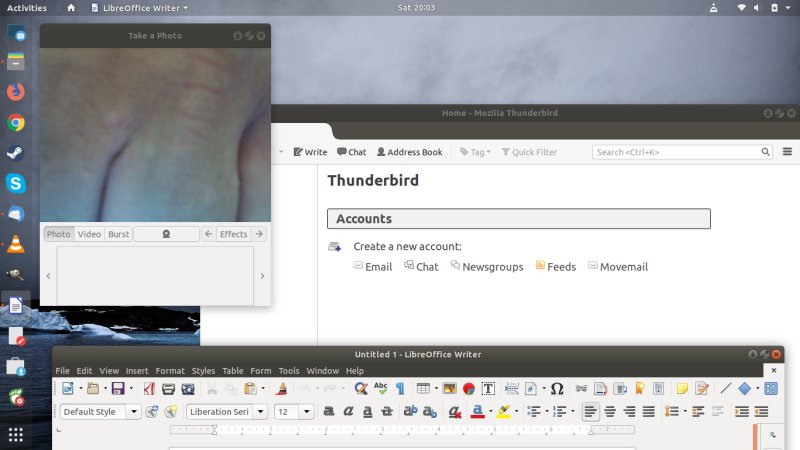The height and width of the screenshot is (450, 800).
Task: Click Write in Thunderbird toolbar
Action: 310,152
